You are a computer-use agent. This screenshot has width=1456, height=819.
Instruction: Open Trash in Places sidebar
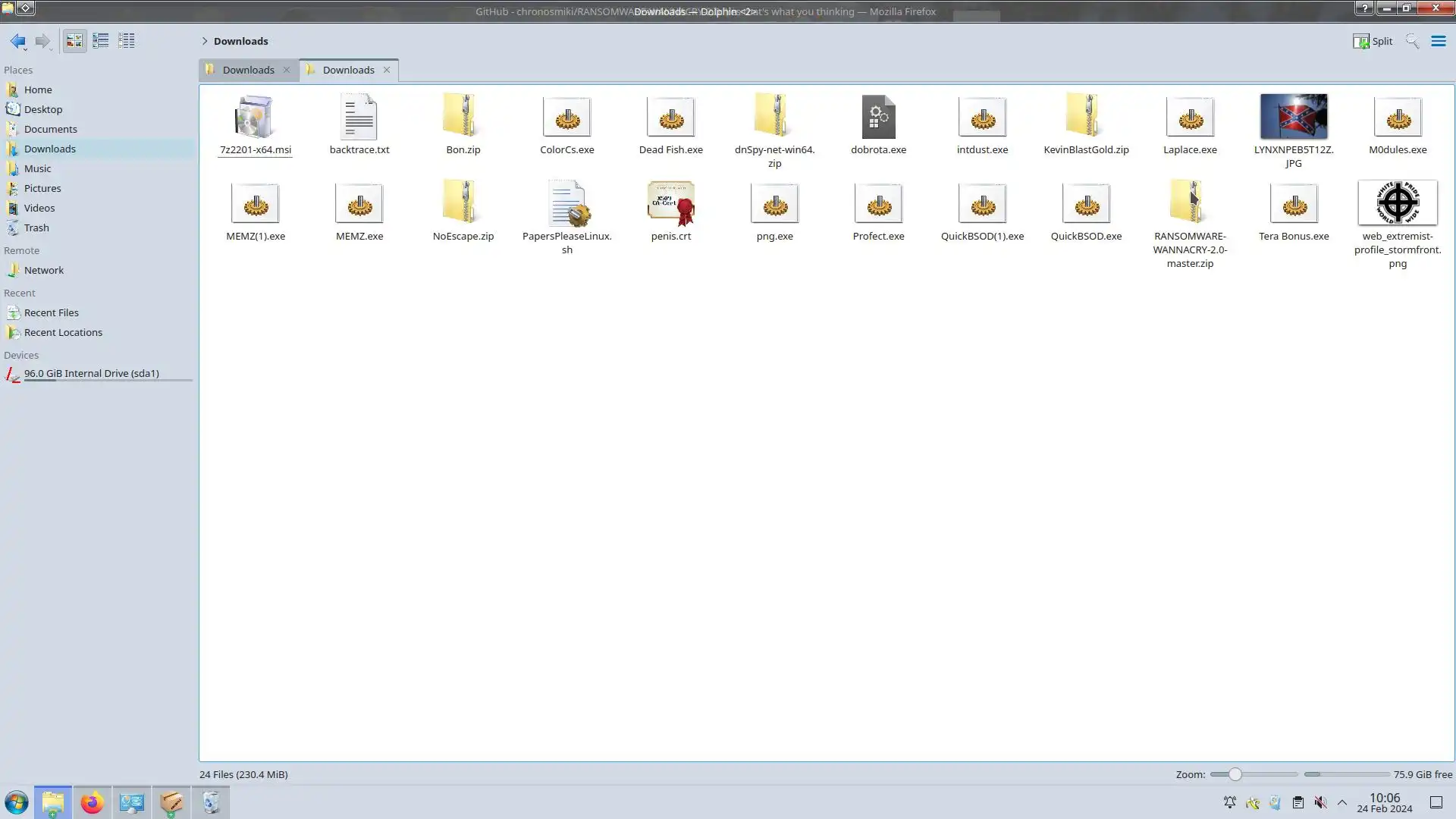click(36, 227)
